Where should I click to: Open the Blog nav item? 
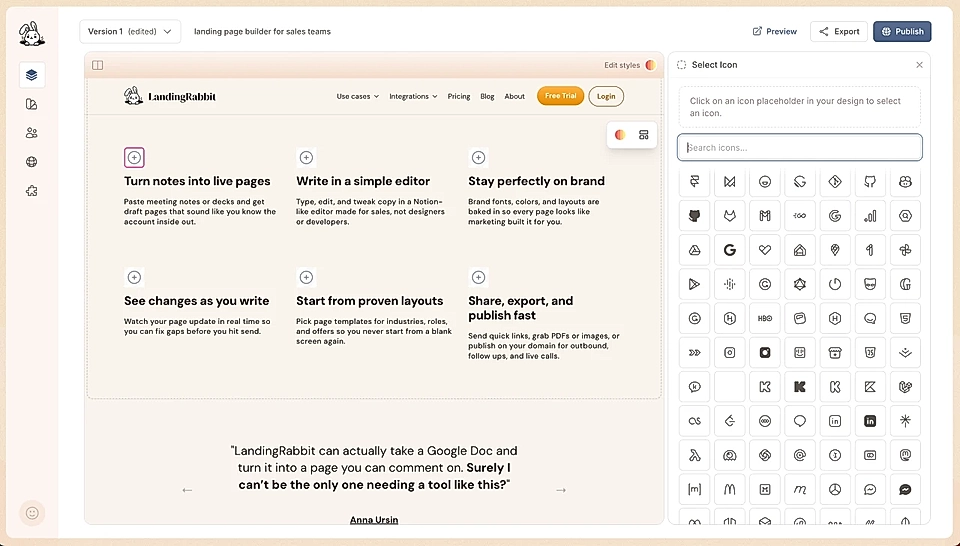(487, 96)
